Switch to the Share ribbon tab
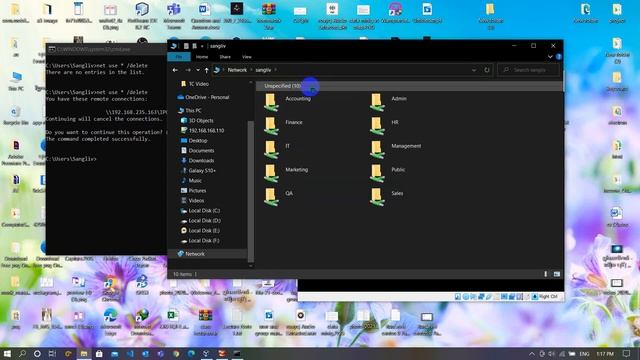 [225, 57]
